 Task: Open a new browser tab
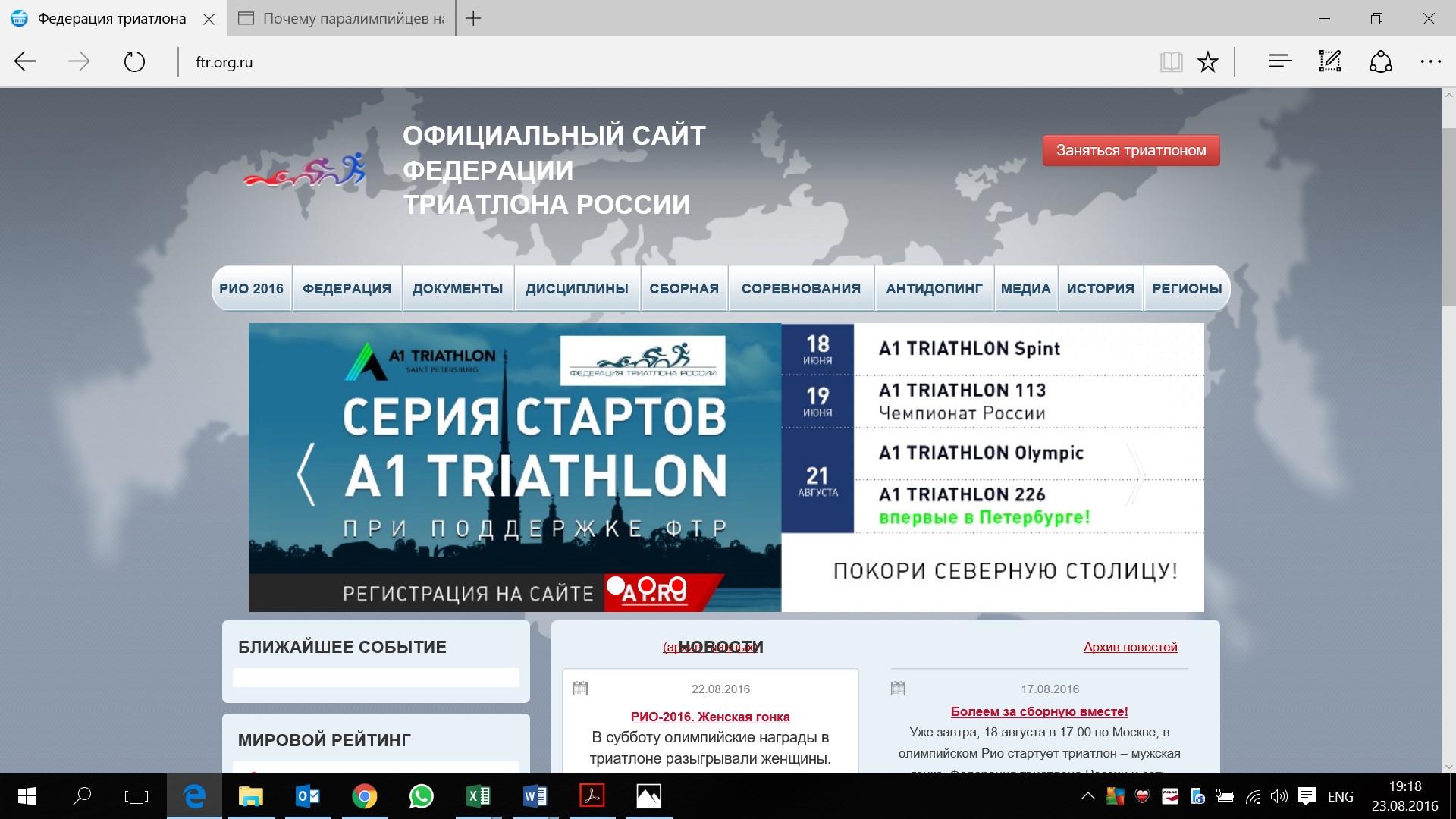tap(473, 18)
